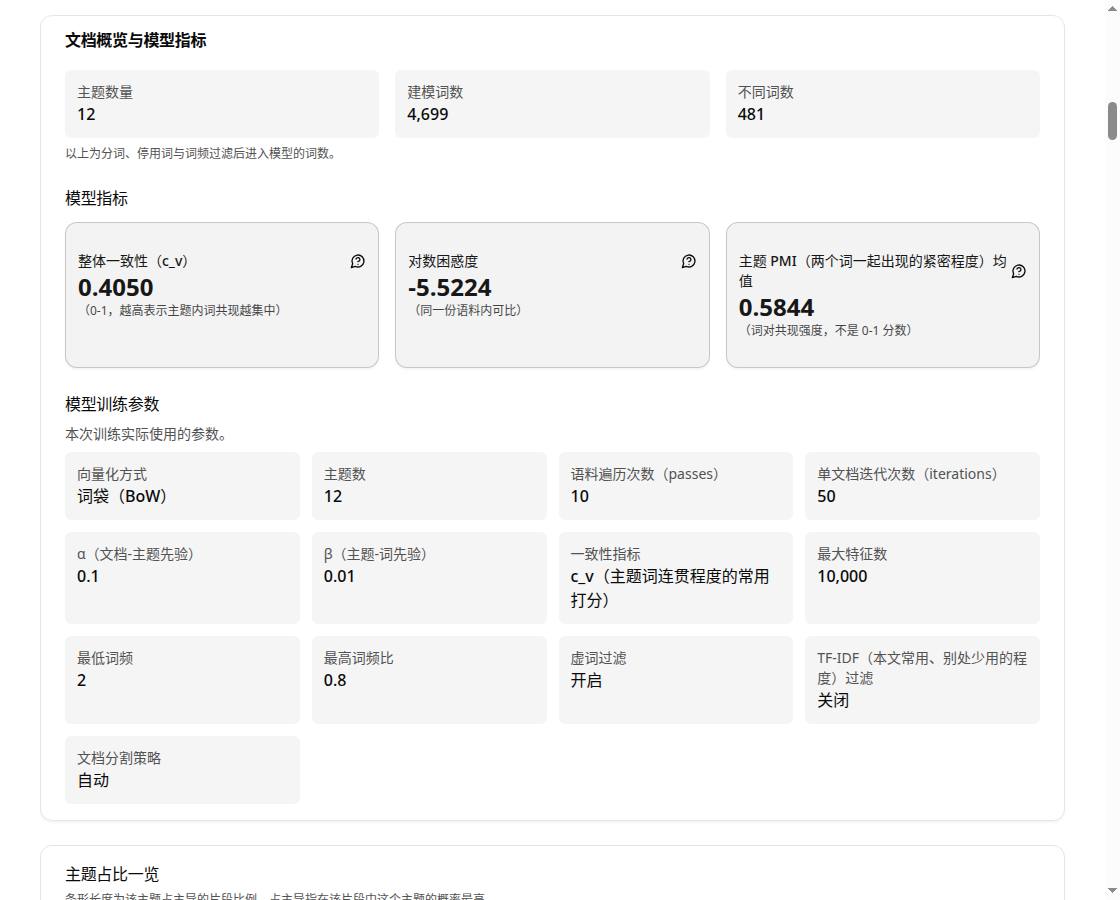Viewport: 1120px width, 900px height.
Task: Click the 文档概览与模型指标 heading
Action: (x=136, y=41)
